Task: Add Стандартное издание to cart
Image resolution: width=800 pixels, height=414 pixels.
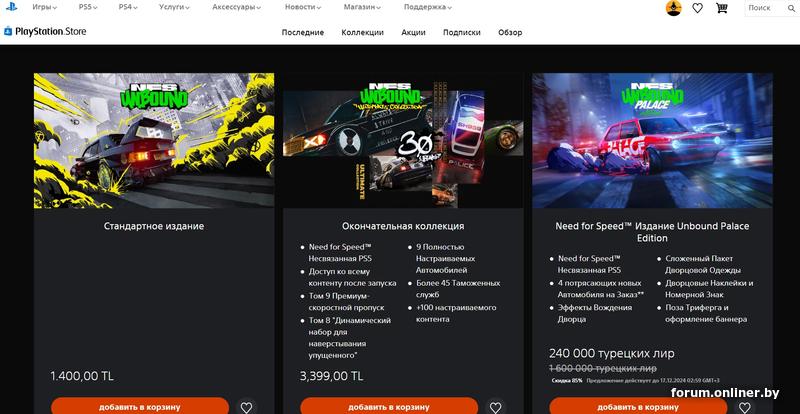Action: (140, 406)
